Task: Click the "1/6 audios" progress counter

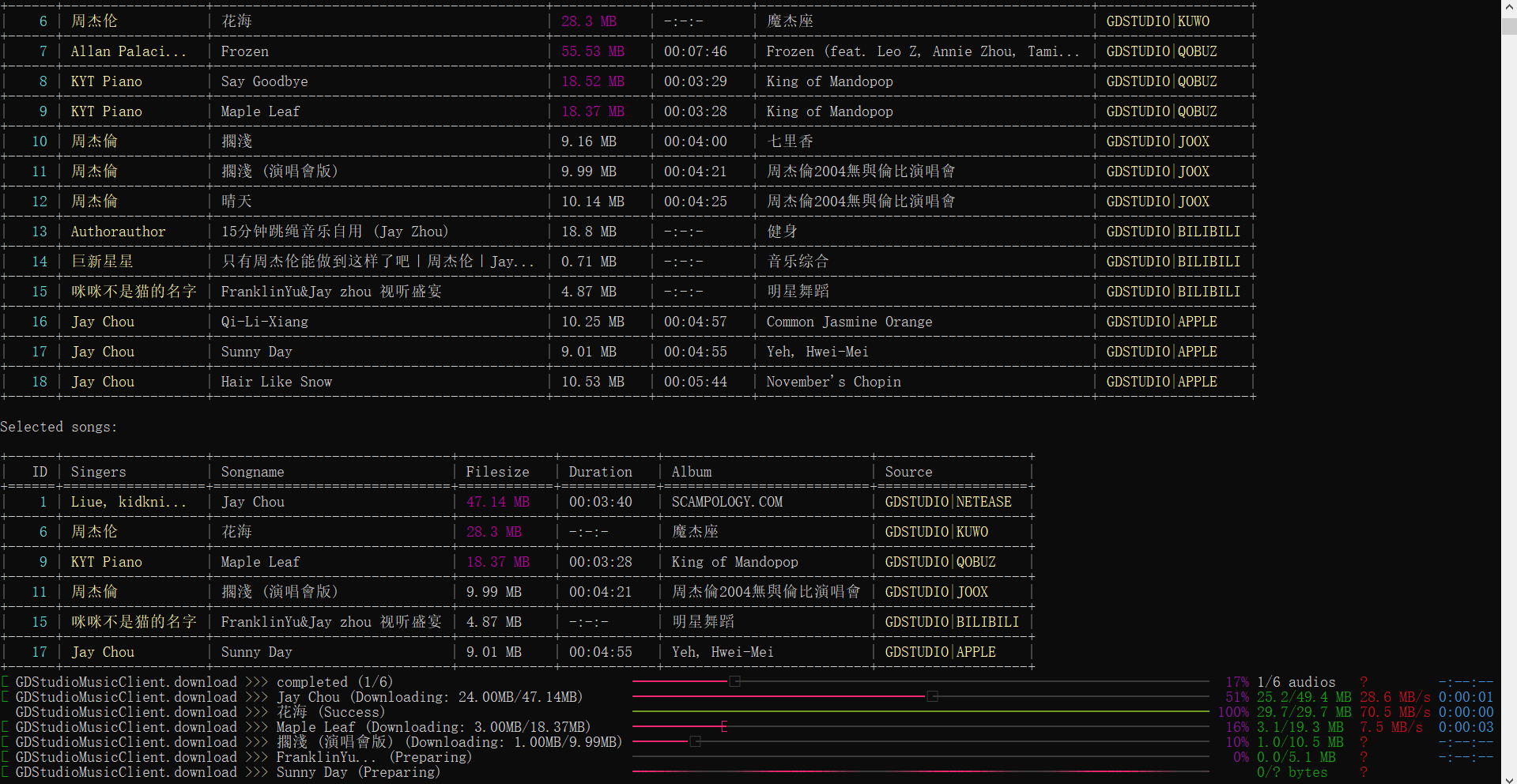Action: [x=1296, y=681]
